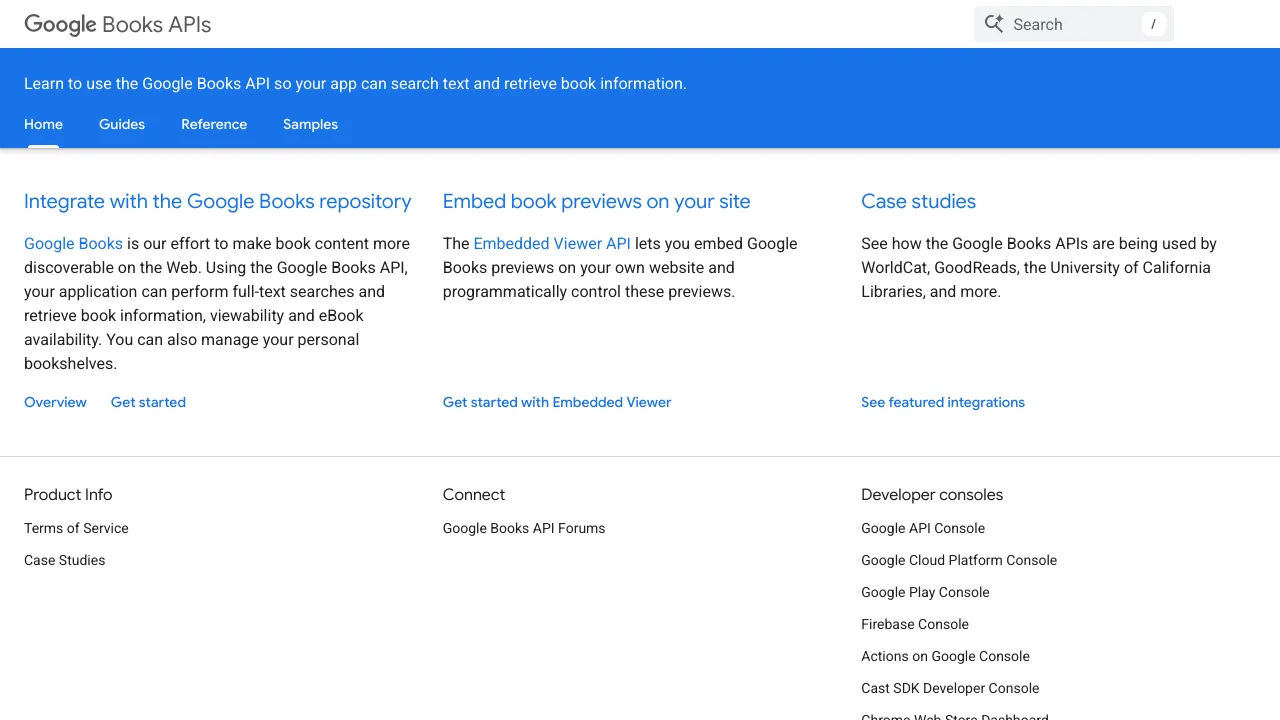Switch to the Home tab

[43, 124]
